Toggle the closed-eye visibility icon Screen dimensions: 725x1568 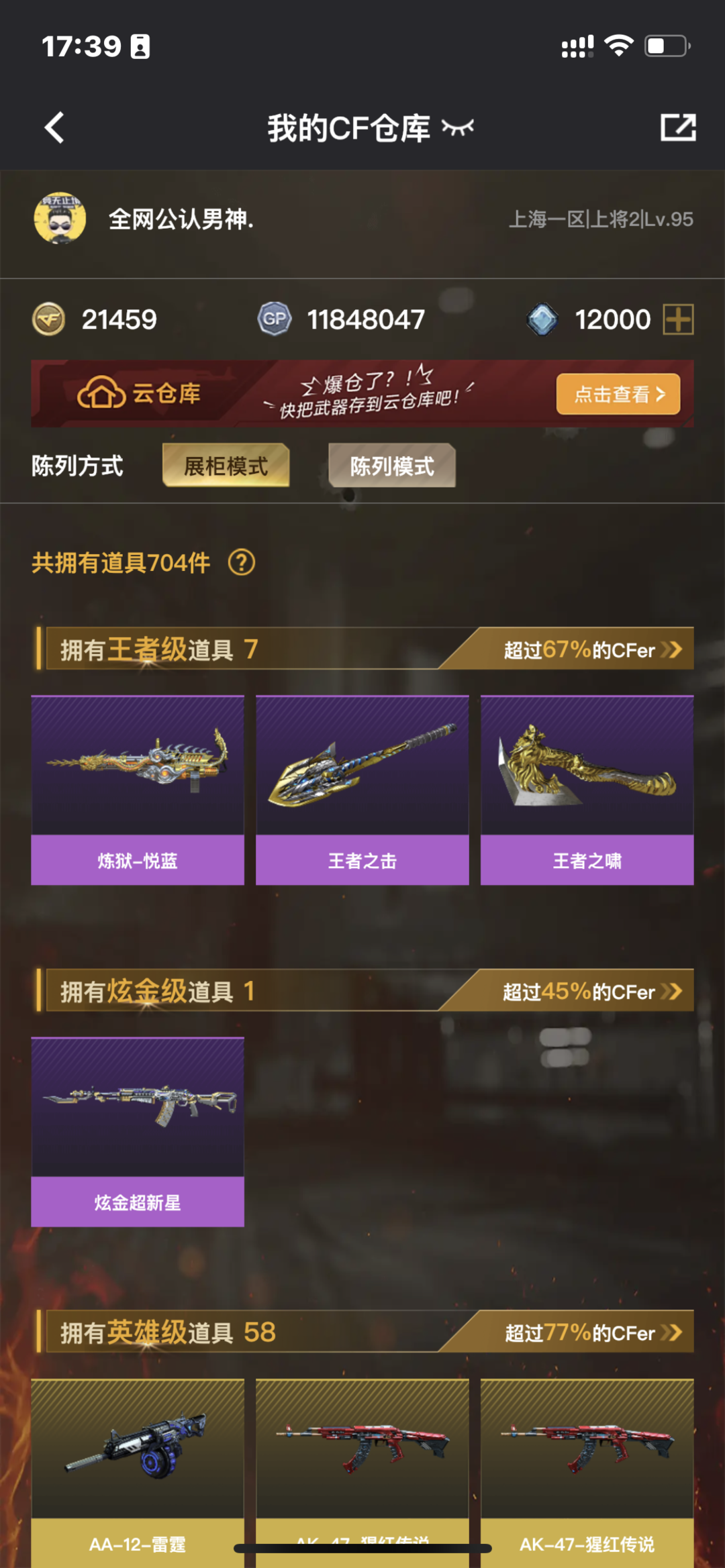[458, 127]
